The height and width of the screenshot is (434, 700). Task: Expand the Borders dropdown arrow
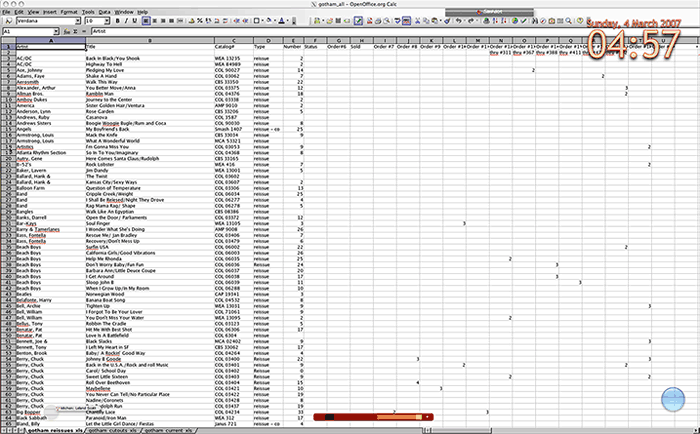[x=262, y=21]
